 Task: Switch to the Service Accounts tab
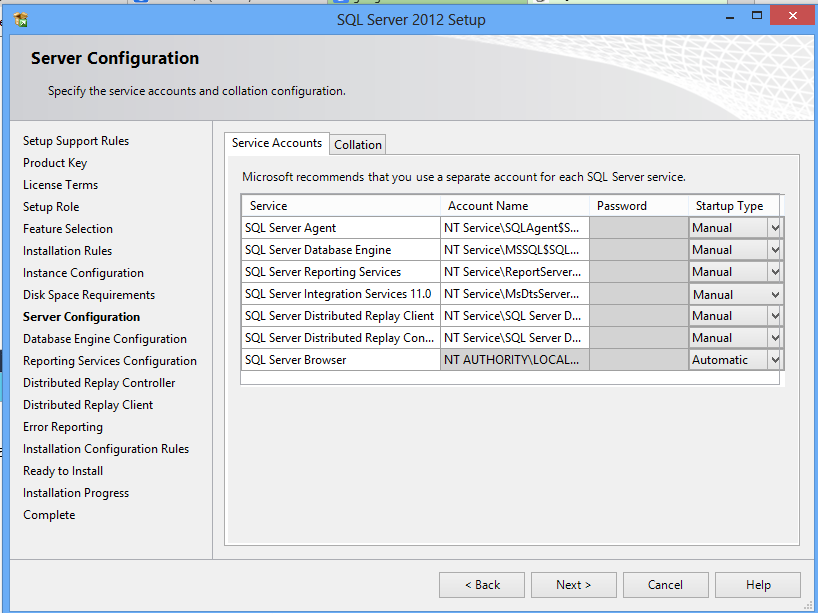click(x=276, y=143)
